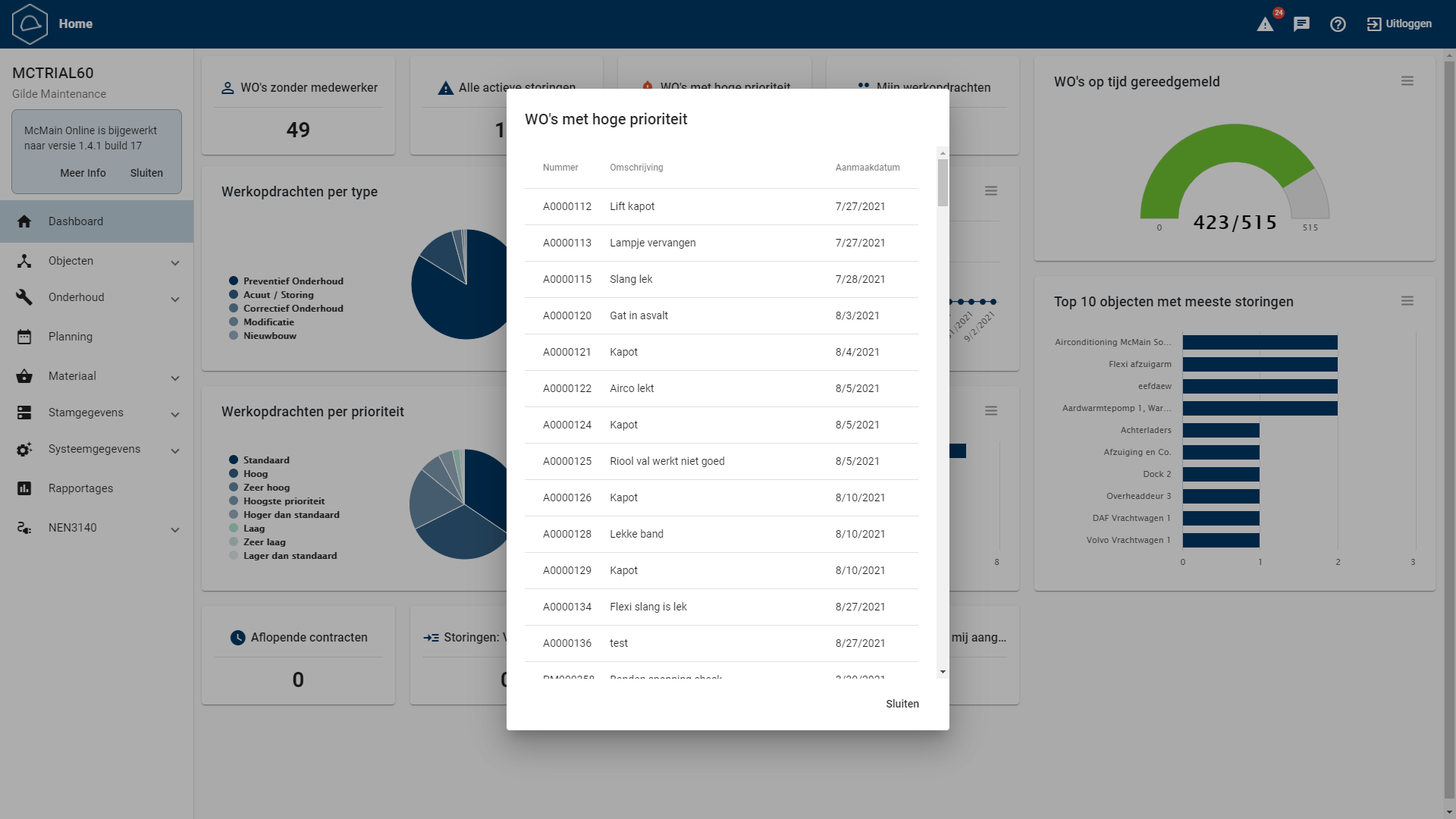Toggle the Preventief Onderhoud legend item

[293, 281]
